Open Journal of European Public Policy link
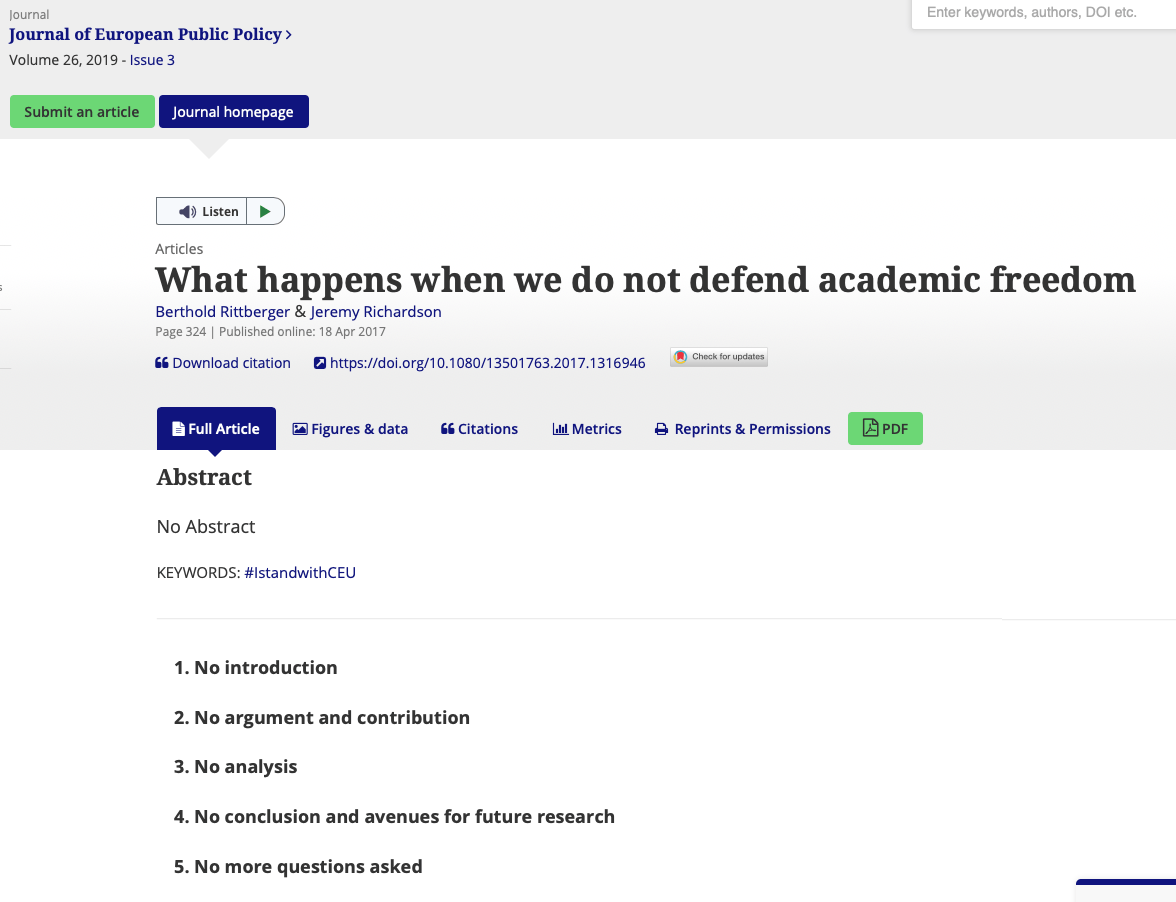 [x=146, y=34]
